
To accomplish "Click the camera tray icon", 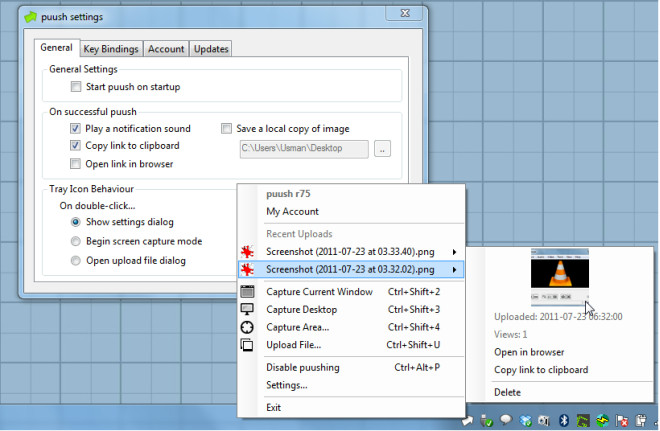I will coord(544,420).
